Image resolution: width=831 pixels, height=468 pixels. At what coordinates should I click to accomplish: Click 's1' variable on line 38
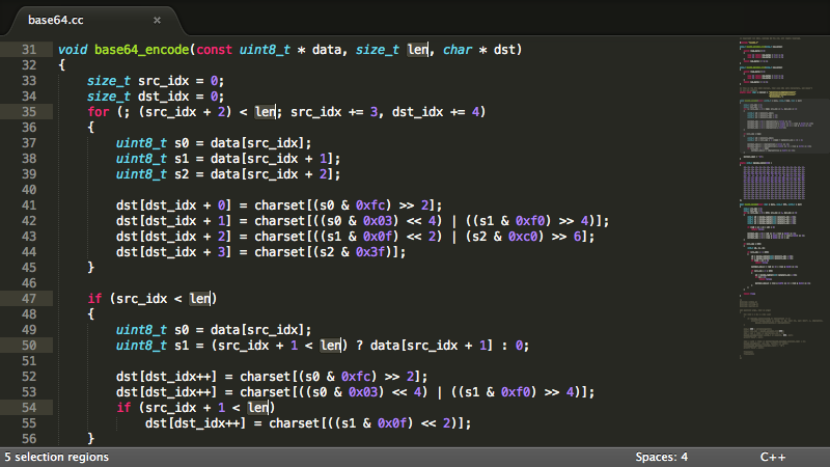181,158
